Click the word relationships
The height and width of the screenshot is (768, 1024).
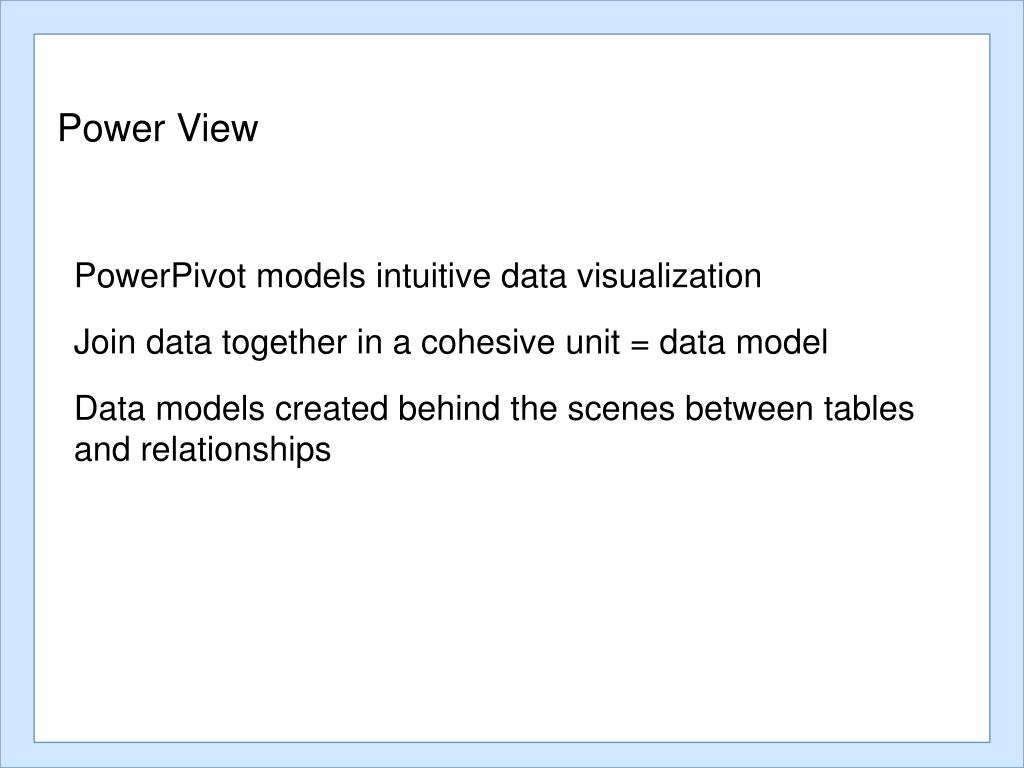(236, 451)
